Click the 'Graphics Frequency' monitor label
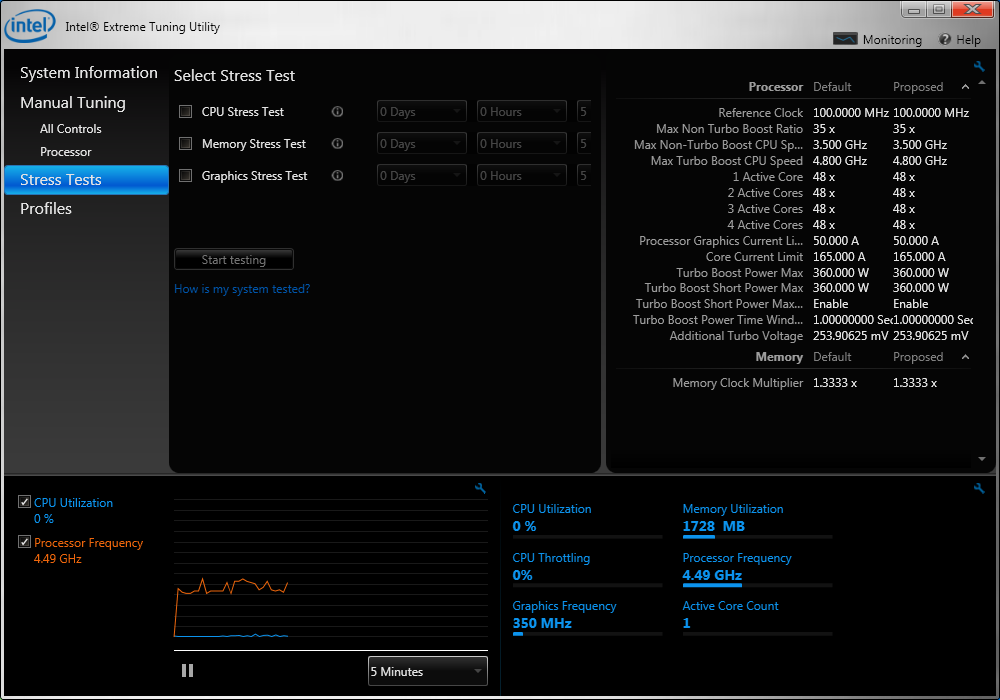The height and width of the screenshot is (700, 1000). (564, 606)
